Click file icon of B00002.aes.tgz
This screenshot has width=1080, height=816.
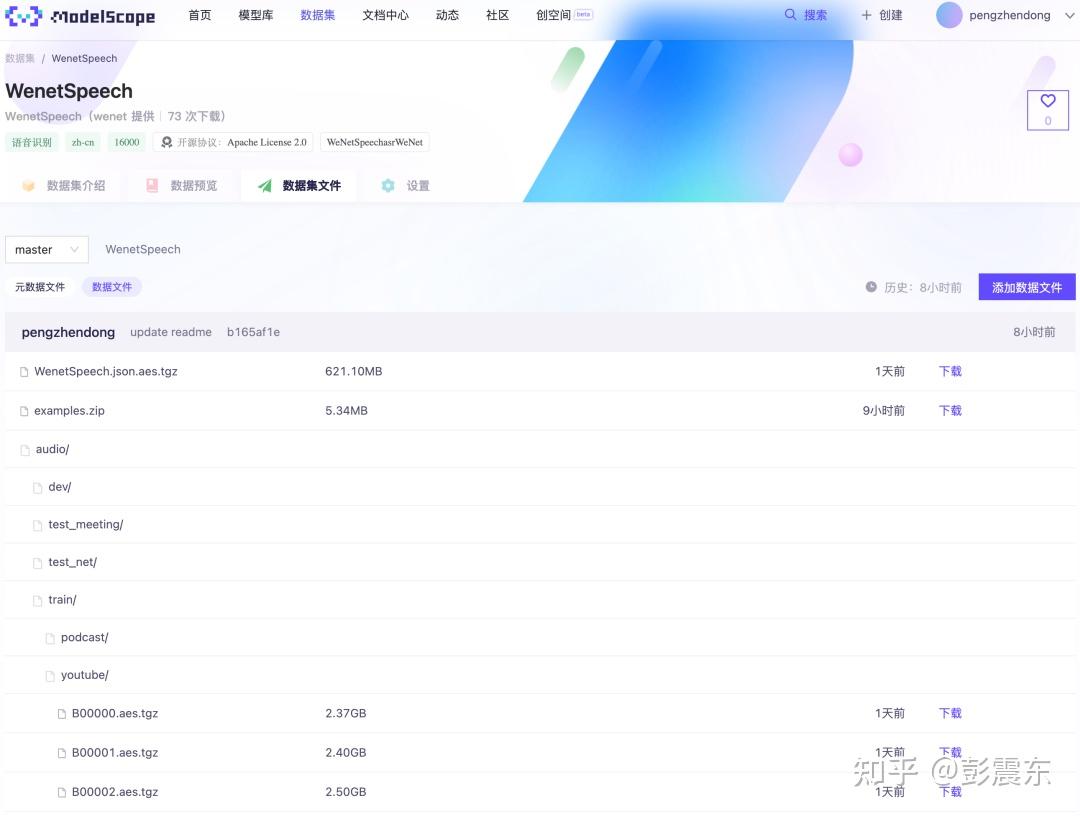[x=62, y=793]
